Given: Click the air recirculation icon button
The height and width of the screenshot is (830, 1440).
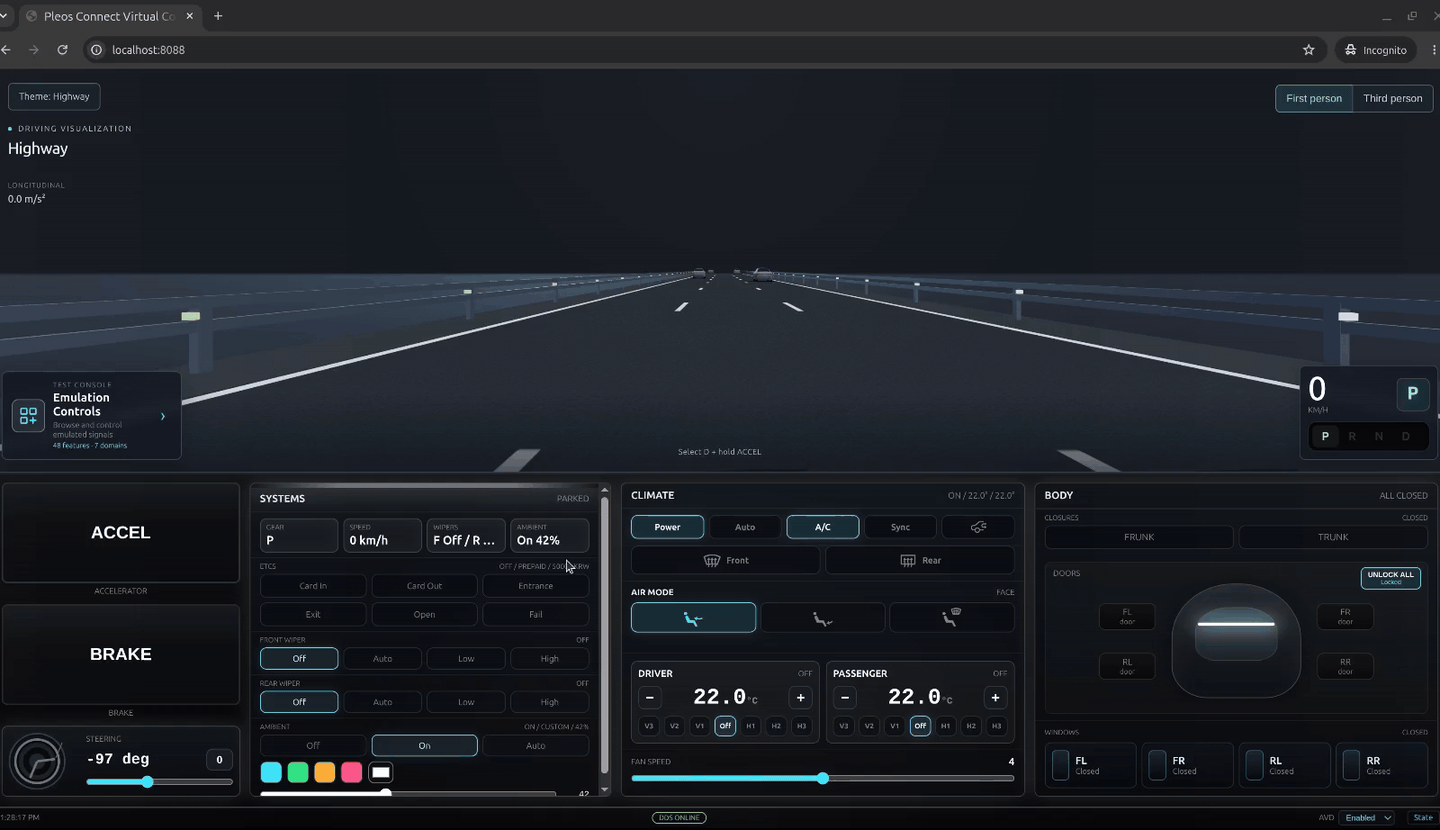Looking at the screenshot, I should pyautogui.click(x=978, y=527).
